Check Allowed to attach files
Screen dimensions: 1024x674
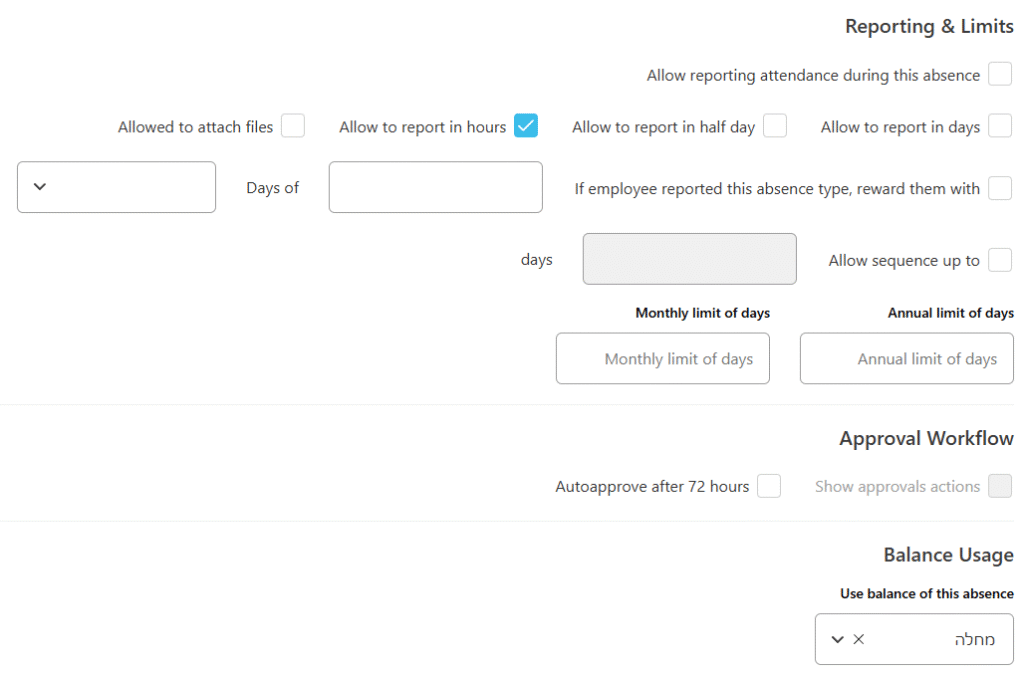(x=292, y=126)
